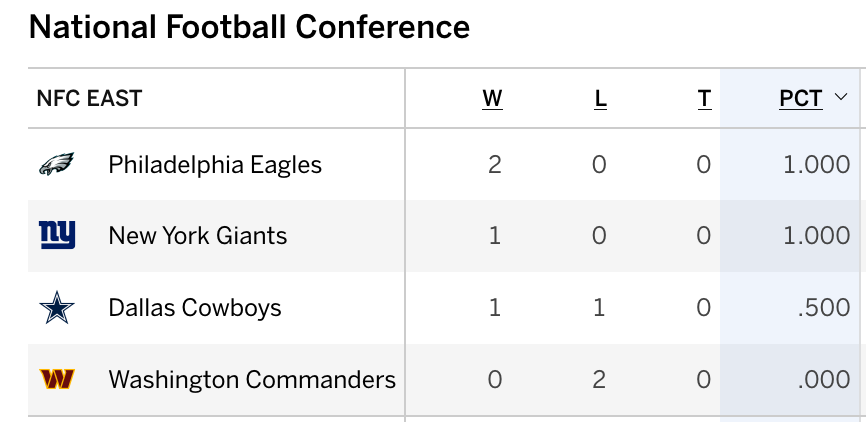Viewport: 866px width, 422px height.
Task: Sort standings by T column
Action: pos(704,99)
